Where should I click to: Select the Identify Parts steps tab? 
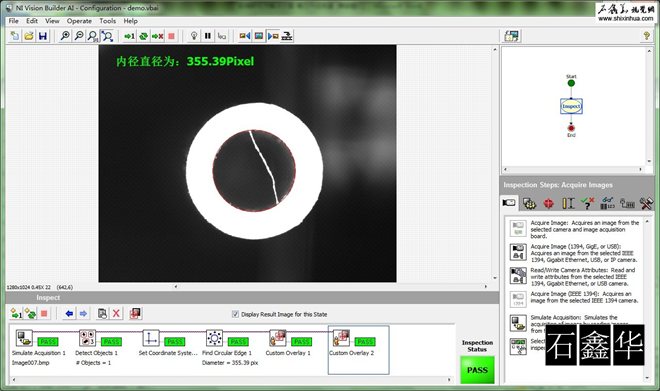point(607,204)
